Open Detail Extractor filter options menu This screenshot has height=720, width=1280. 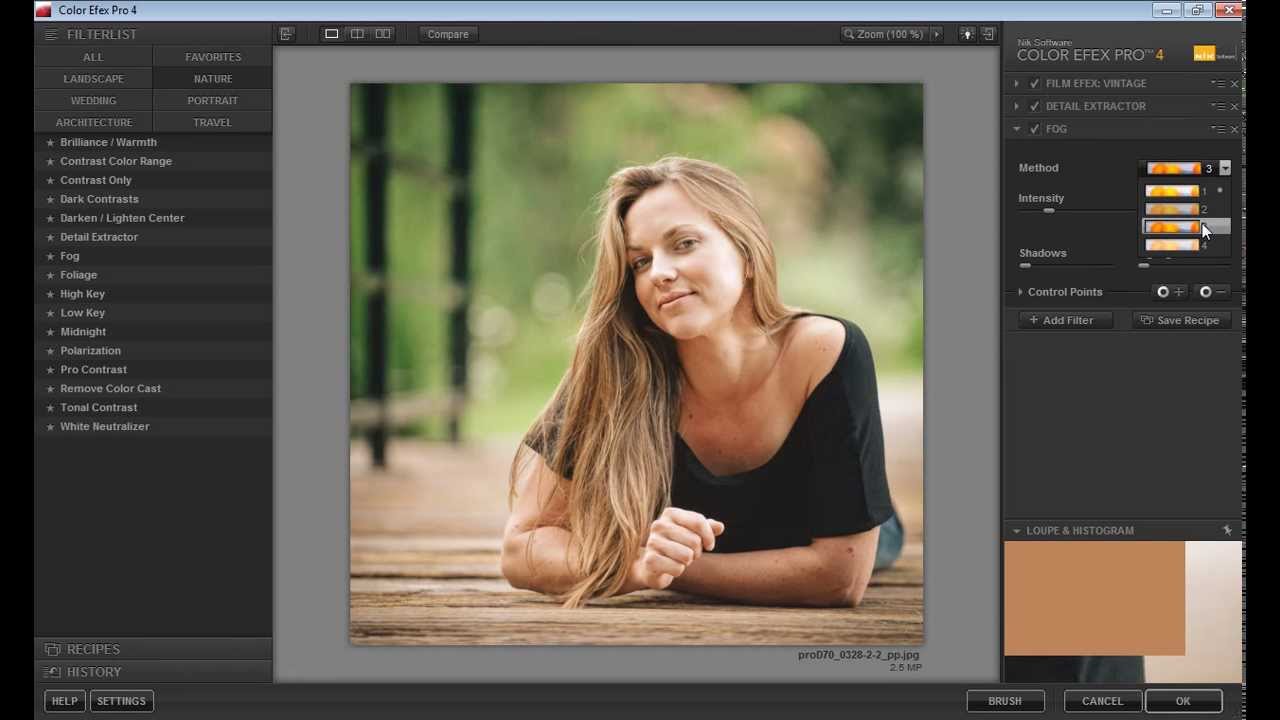[1218, 106]
